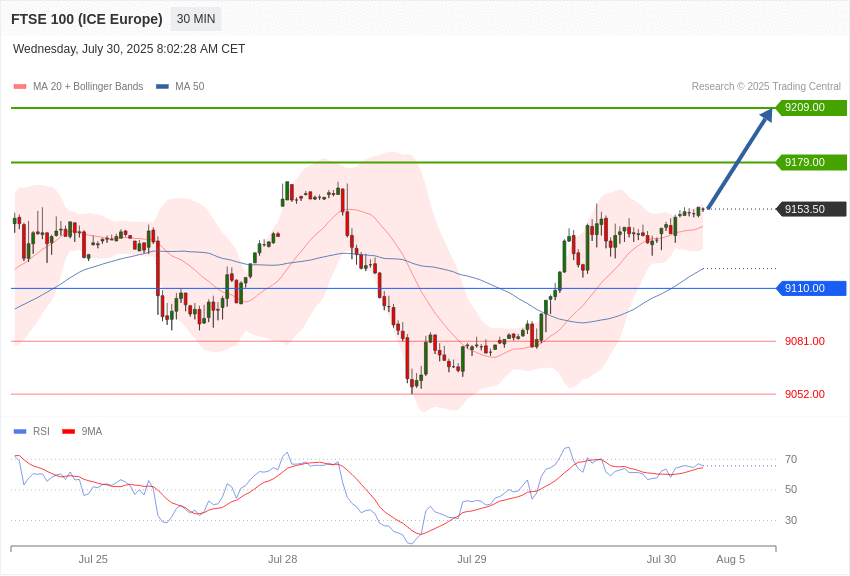Click the RSI 50 level label

pos(791,489)
